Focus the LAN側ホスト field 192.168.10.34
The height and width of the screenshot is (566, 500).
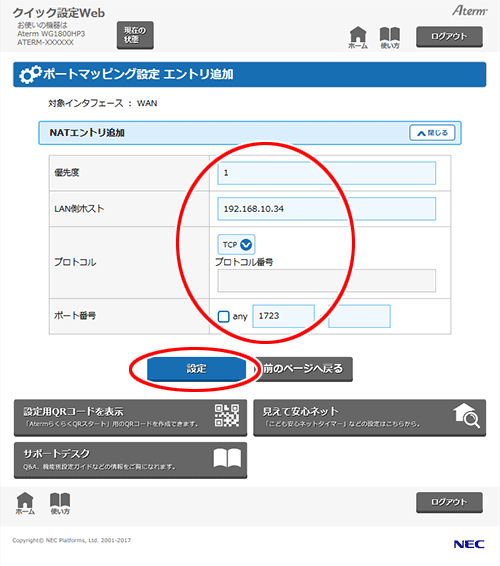[326, 209]
